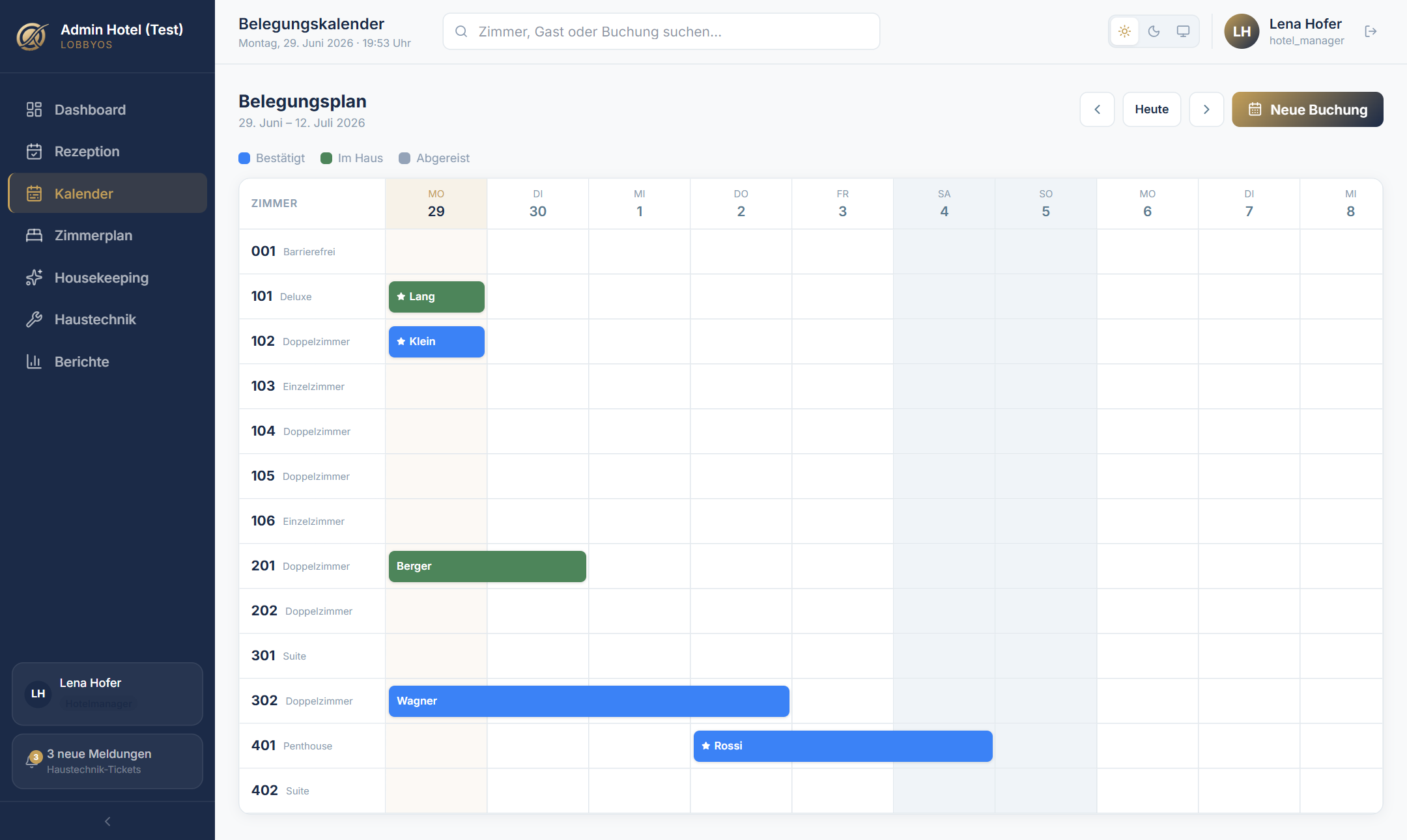This screenshot has height=840, width=1407.
Task: Open Zimmerplan page
Action: 107,236
